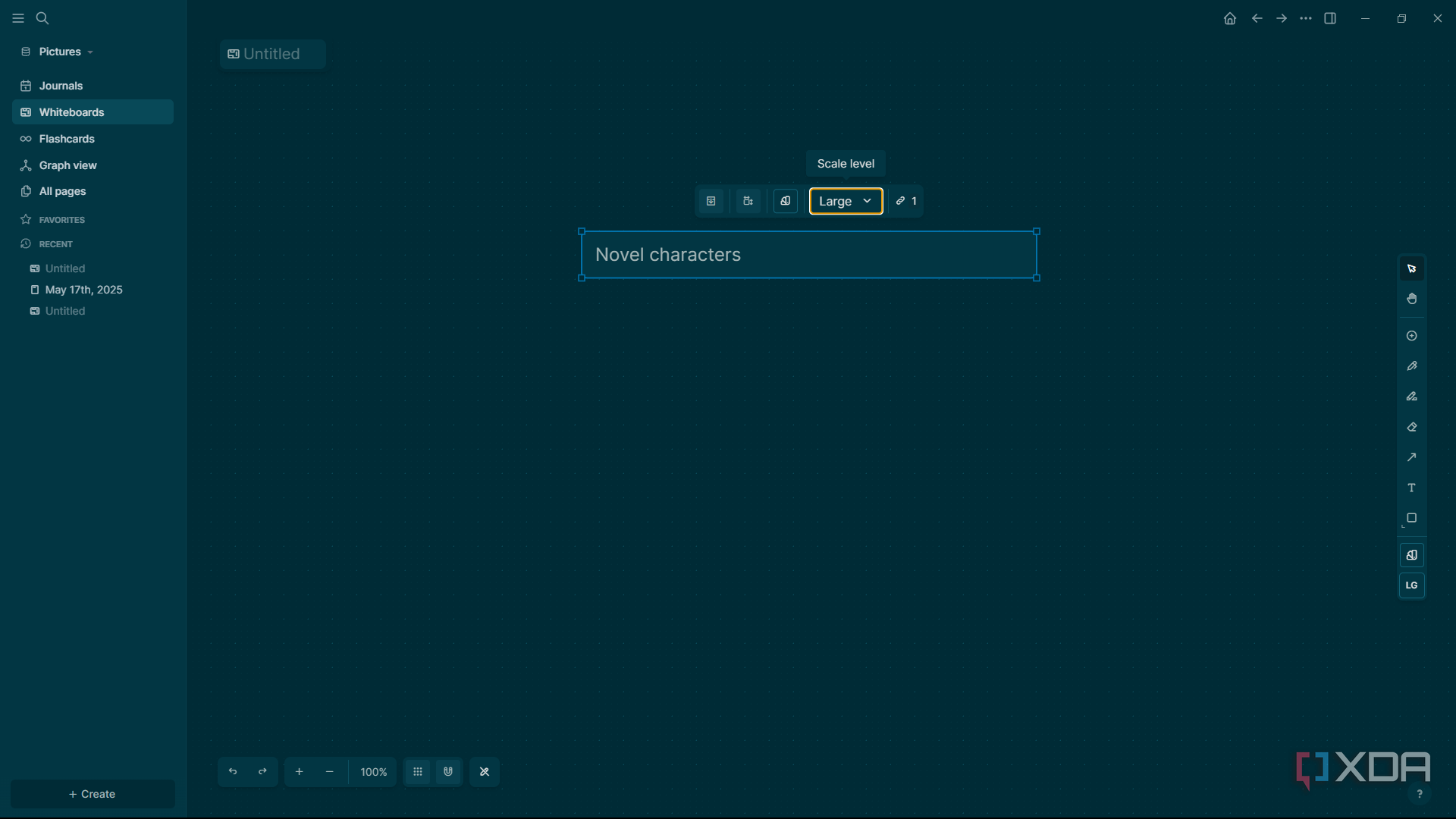Navigate back with left arrow
1456x819 pixels.
[1257, 18]
